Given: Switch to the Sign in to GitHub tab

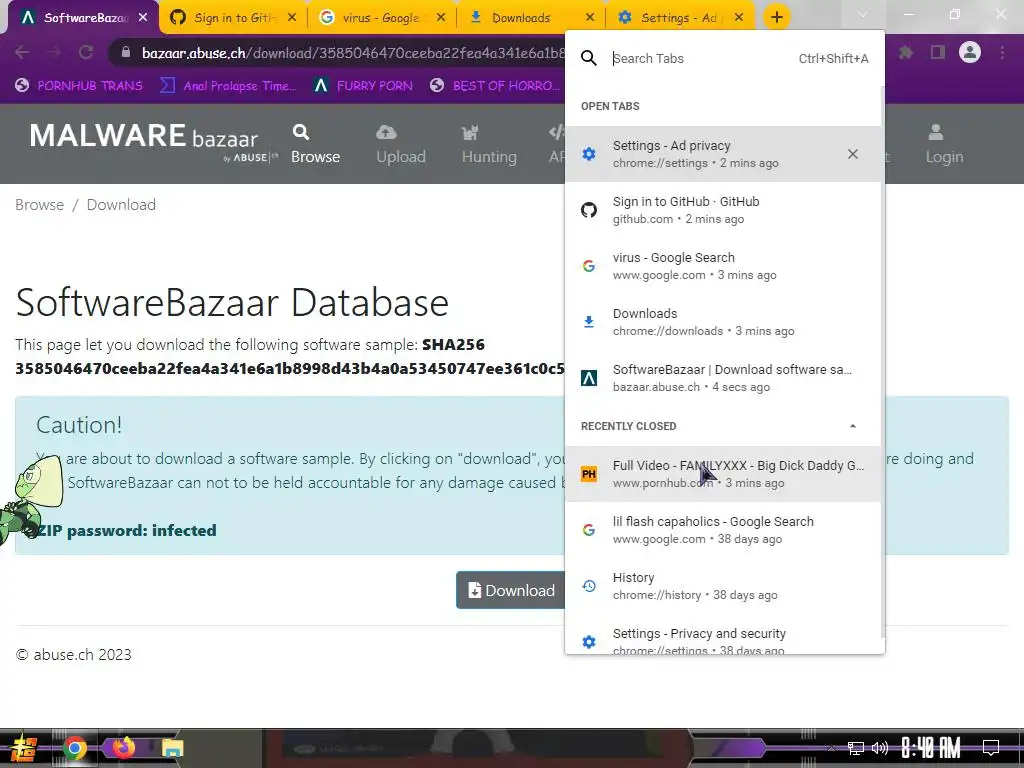Looking at the screenshot, I should coord(232,18).
